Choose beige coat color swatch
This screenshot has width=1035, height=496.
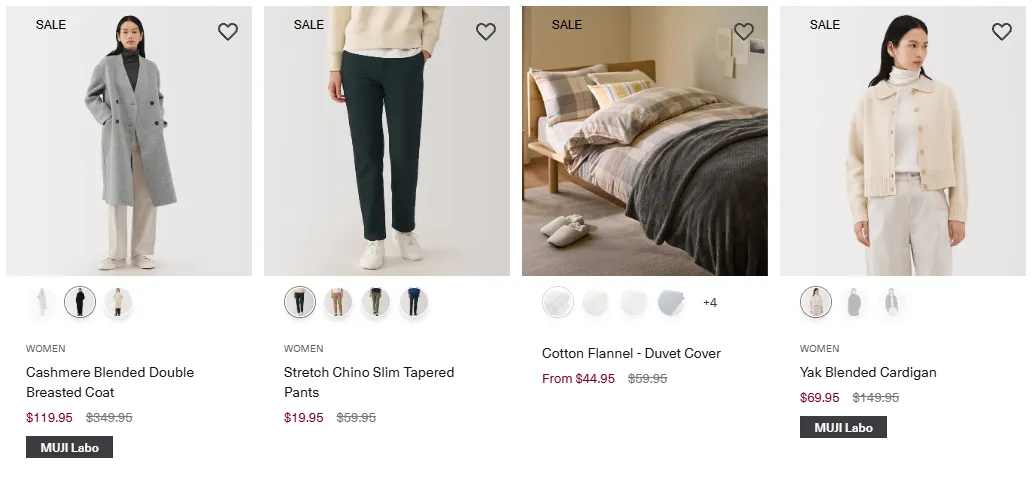click(x=118, y=302)
